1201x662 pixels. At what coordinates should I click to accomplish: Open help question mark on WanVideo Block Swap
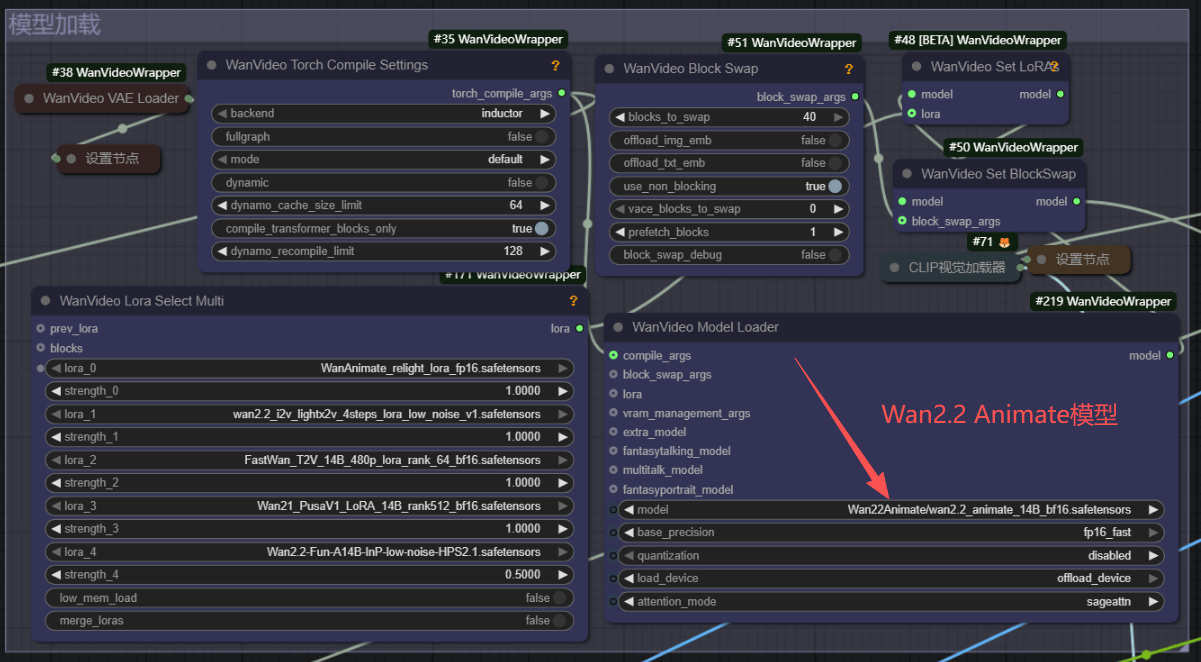(x=849, y=69)
